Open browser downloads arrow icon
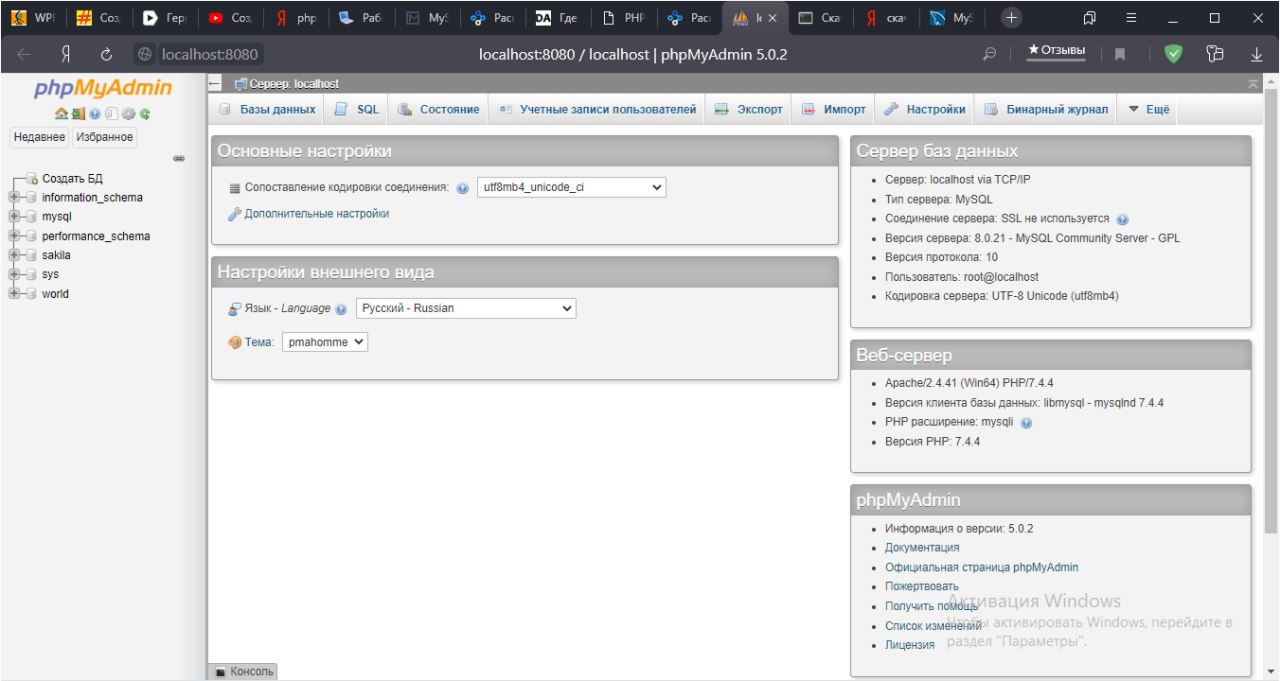 pyautogui.click(x=1256, y=55)
